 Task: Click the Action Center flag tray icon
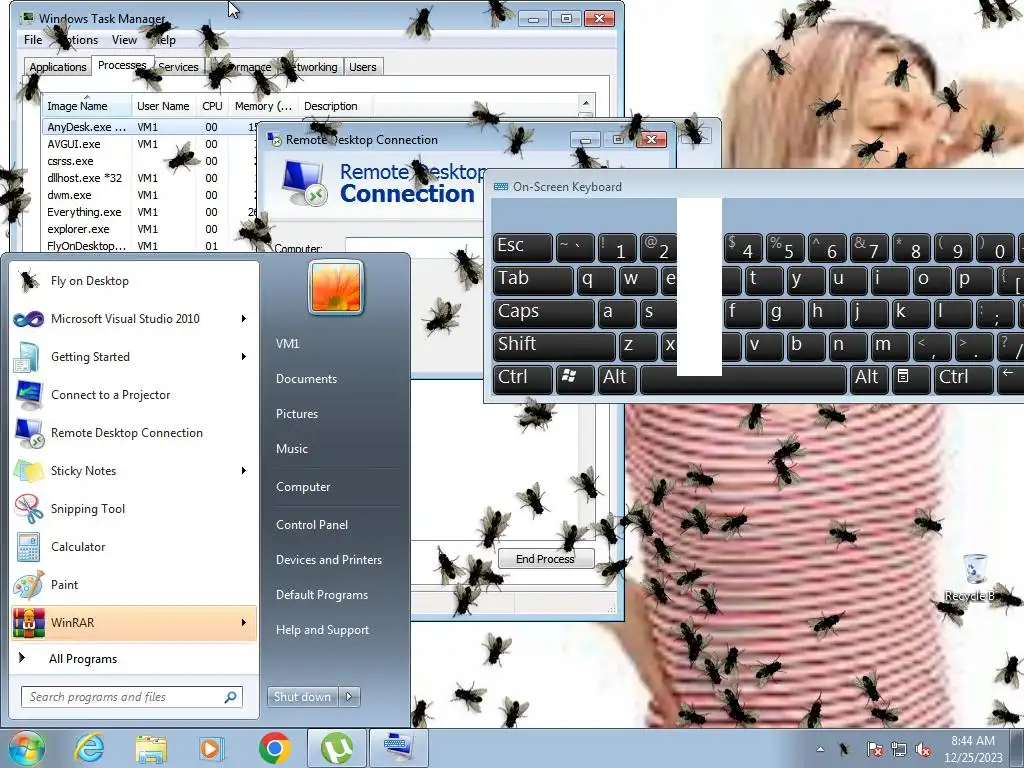(x=874, y=750)
